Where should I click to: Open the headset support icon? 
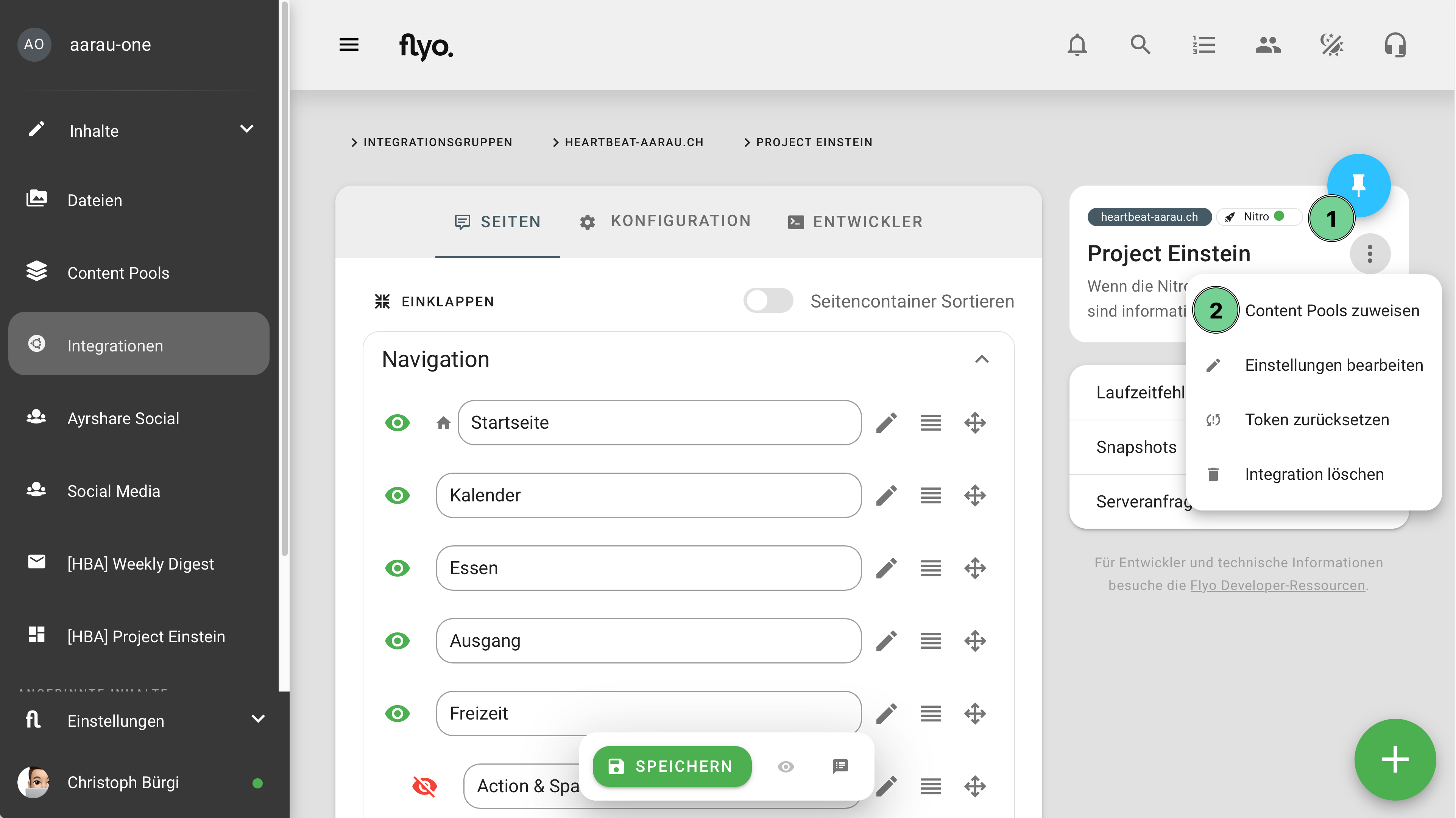pos(1395,45)
